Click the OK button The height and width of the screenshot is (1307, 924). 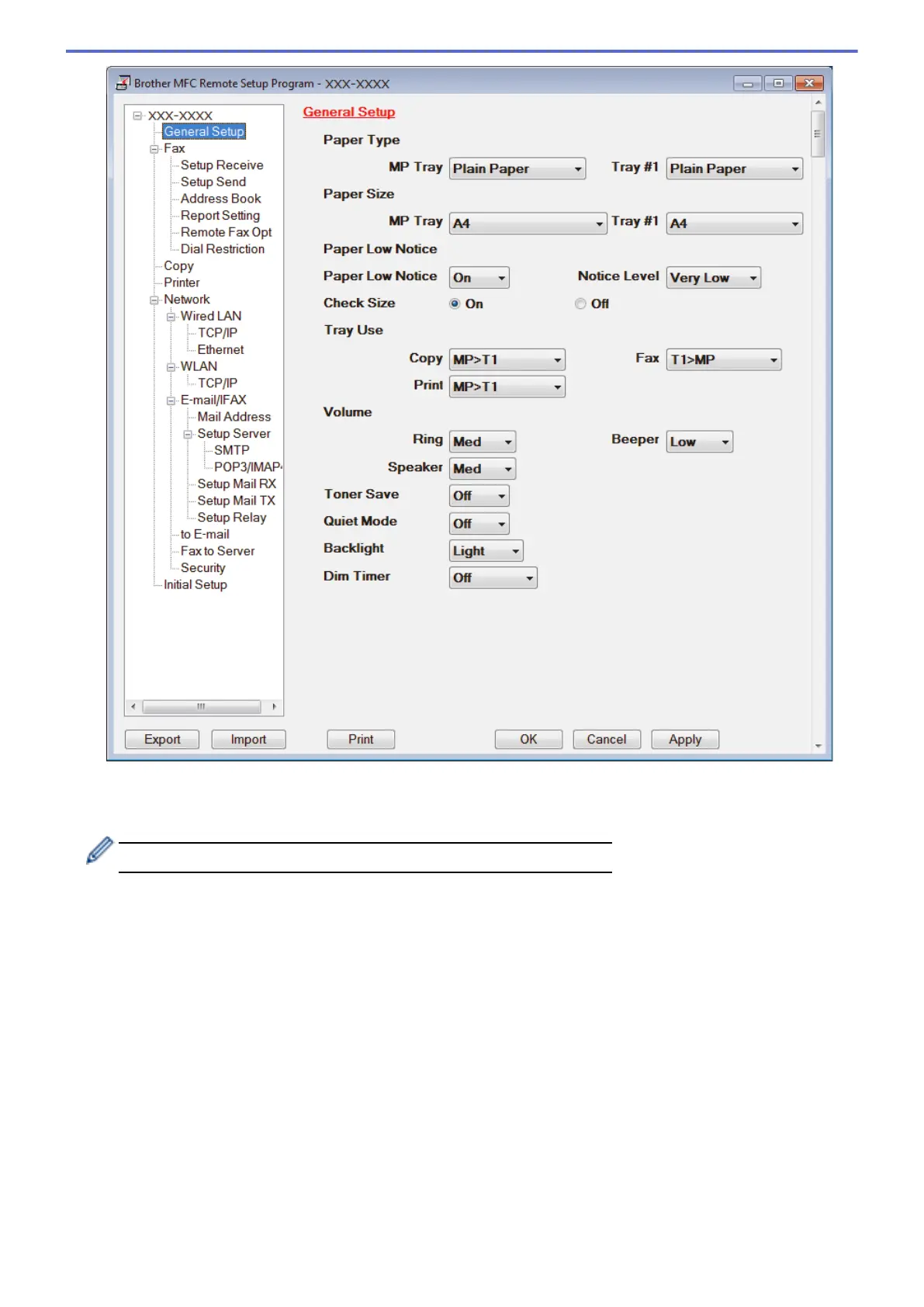coord(528,740)
